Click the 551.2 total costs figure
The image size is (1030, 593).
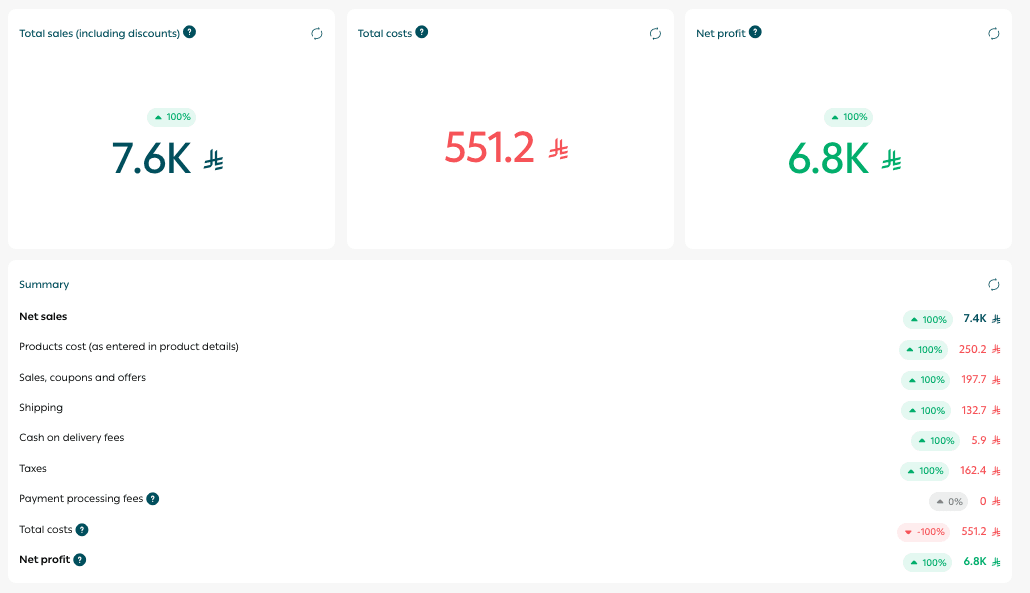(490, 148)
